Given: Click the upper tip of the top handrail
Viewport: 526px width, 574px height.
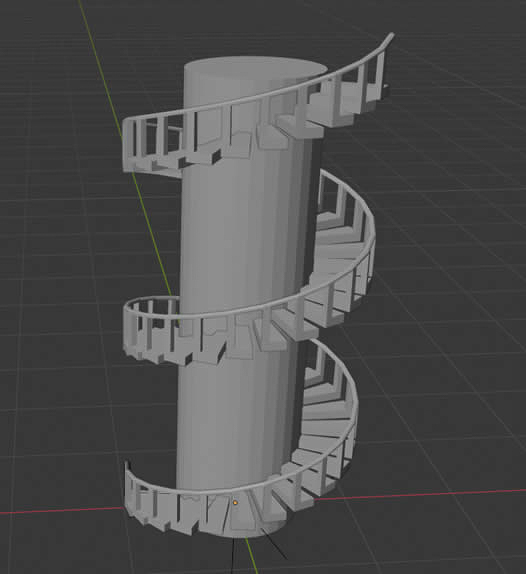Looking at the screenshot, I should [x=391, y=36].
